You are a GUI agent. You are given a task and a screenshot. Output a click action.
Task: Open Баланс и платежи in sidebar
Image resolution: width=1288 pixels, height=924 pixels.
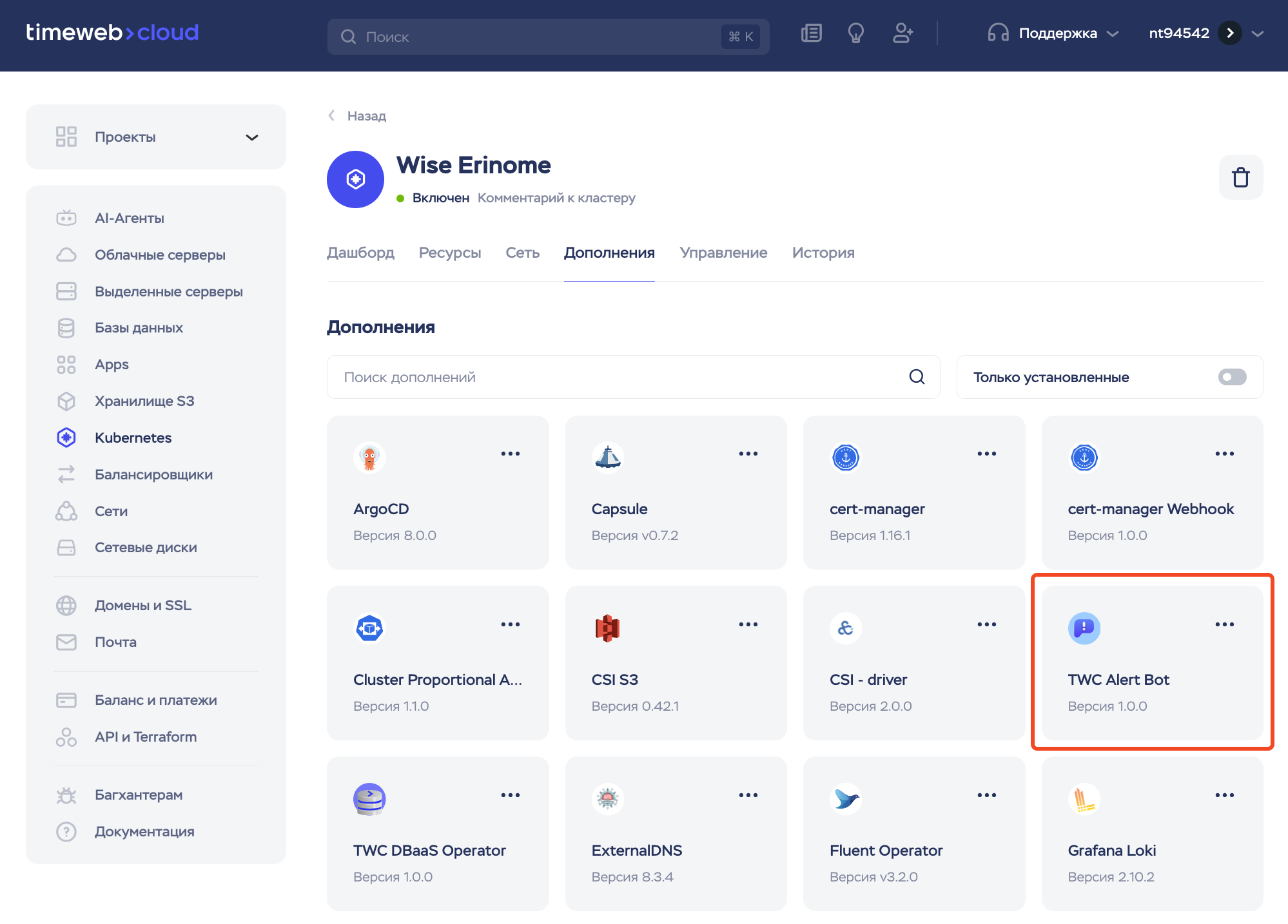point(156,700)
